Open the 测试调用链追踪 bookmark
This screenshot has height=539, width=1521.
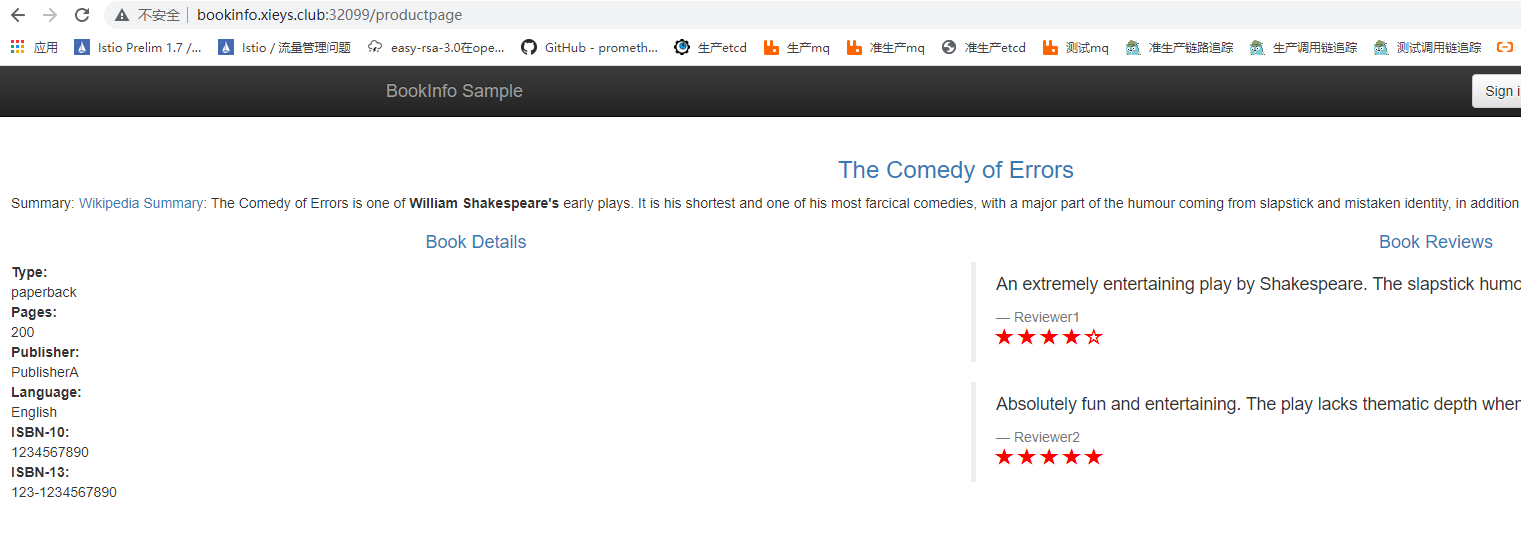pyautogui.click(x=1427, y=47)
